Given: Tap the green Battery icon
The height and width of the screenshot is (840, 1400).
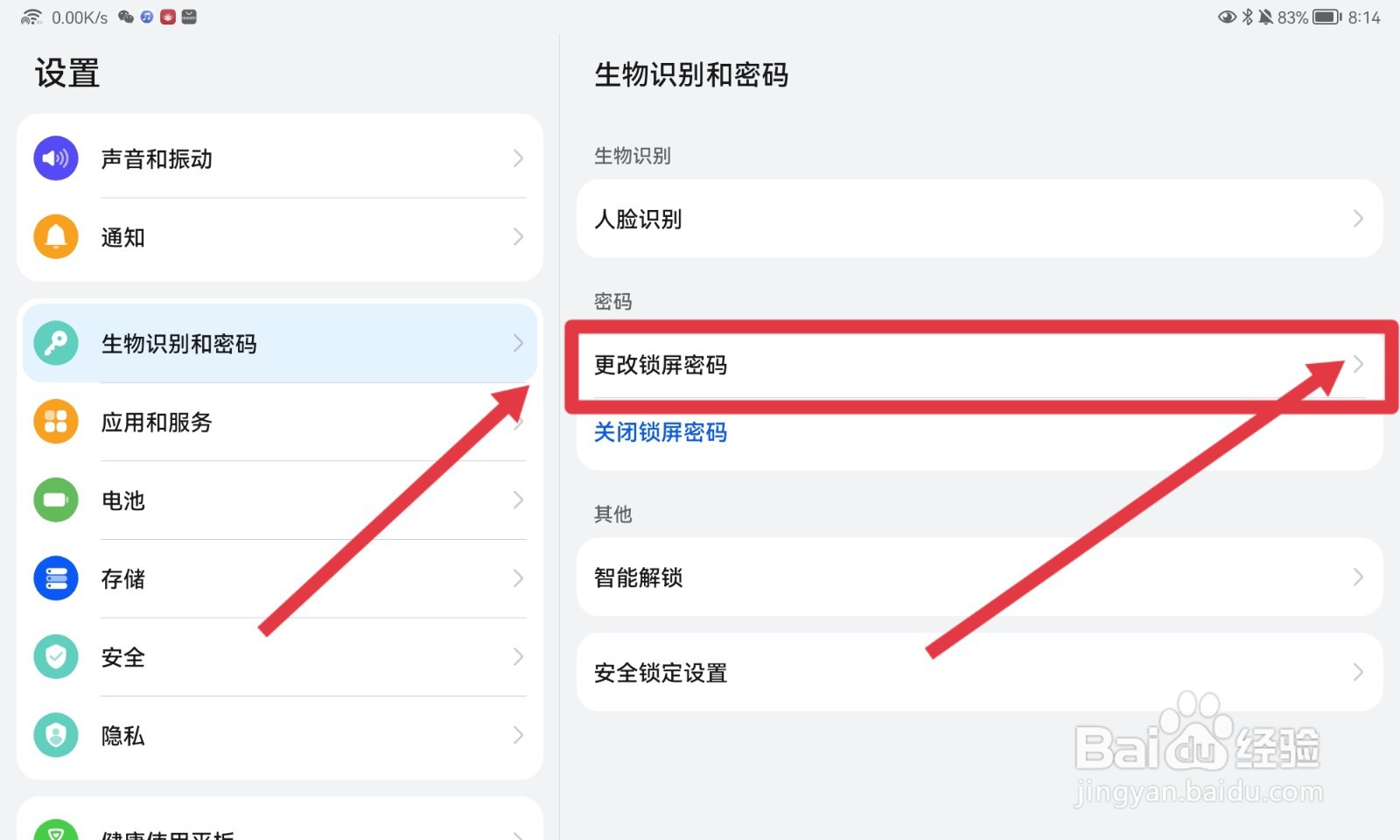Looking at the screenshot, I should click(56, 500).
